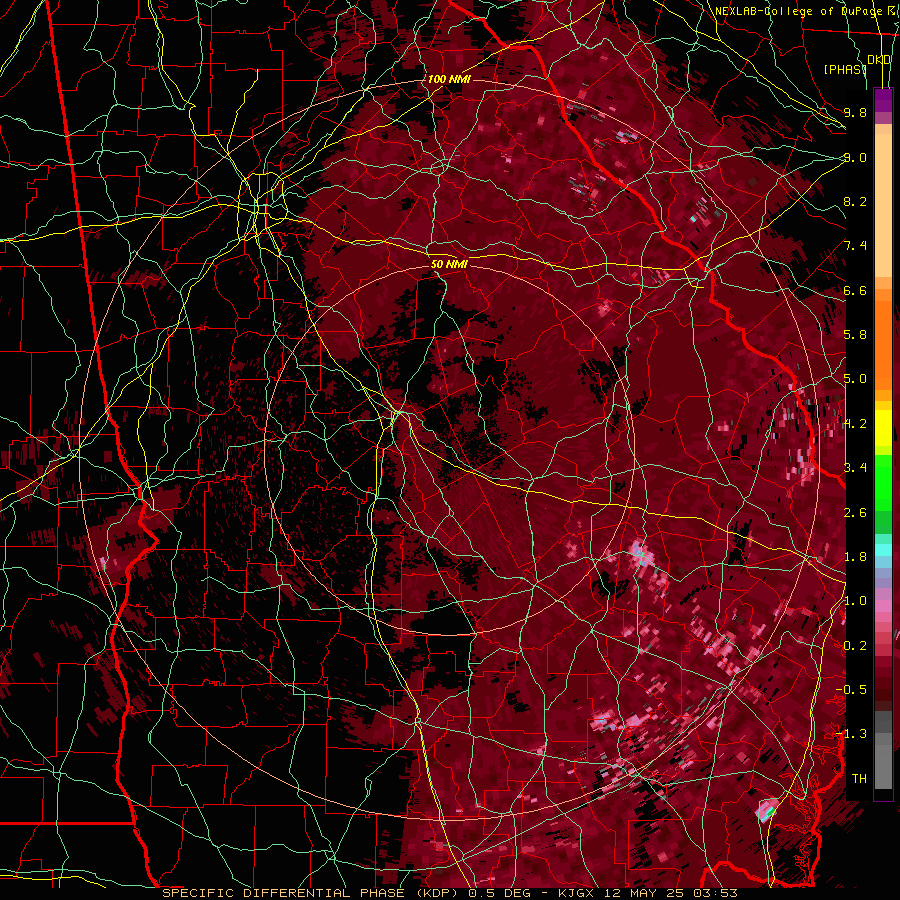This screenshot has width=900, height=900.
Task: Click the "100 NMI" range ring label
Action: tap(449, 79)
